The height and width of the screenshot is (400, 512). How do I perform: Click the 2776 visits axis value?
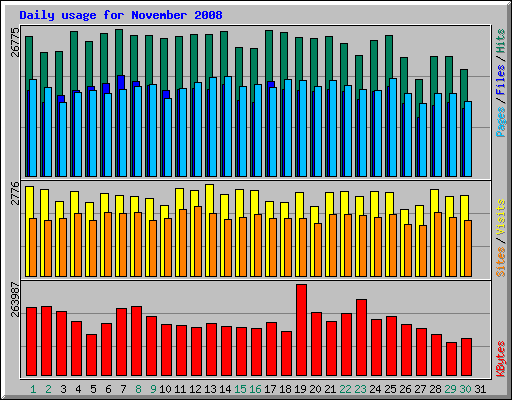pos(15,193)
